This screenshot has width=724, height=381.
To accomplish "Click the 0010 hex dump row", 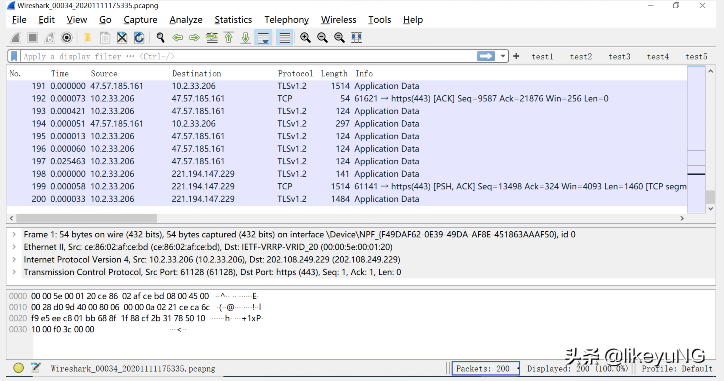I will pos(135,307).
